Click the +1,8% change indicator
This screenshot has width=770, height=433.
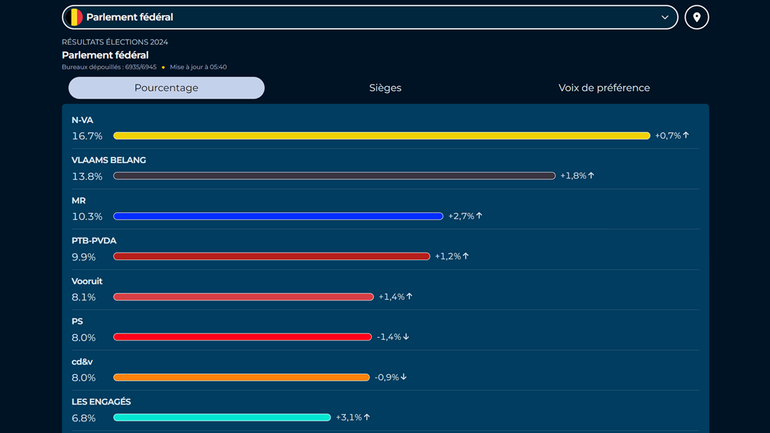tap(578, 176)
